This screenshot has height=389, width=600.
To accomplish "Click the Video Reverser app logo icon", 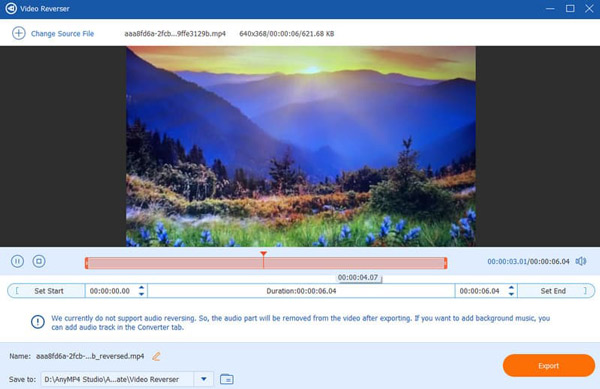I will (11, 8).
